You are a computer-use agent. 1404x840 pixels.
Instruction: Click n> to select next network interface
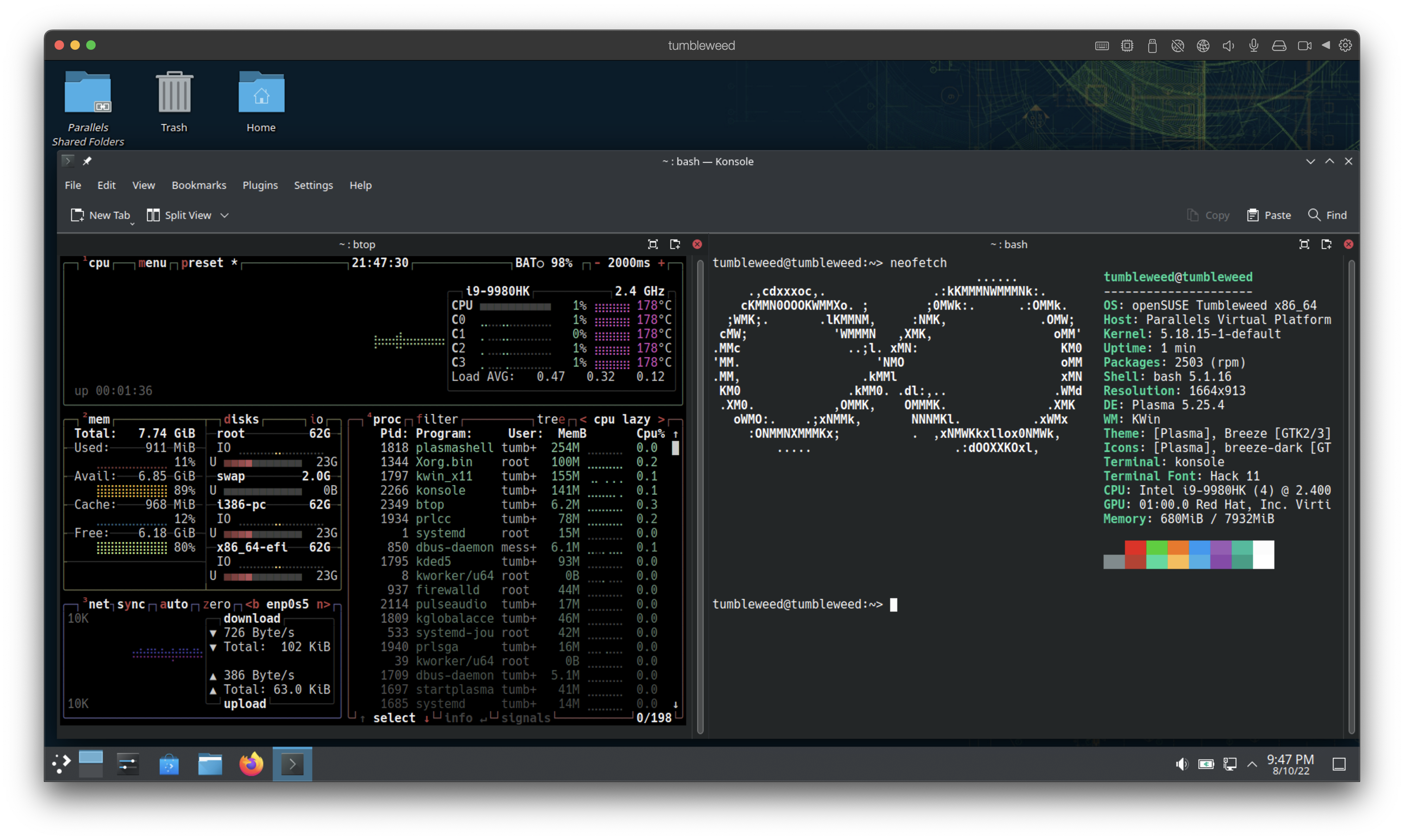point(323,604)
